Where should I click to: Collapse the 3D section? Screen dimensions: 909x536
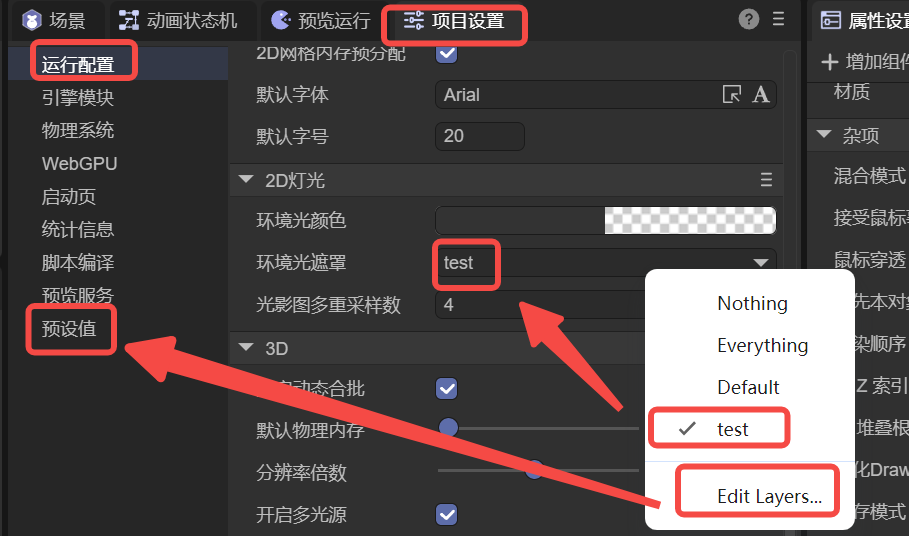(x=246, y=348)
